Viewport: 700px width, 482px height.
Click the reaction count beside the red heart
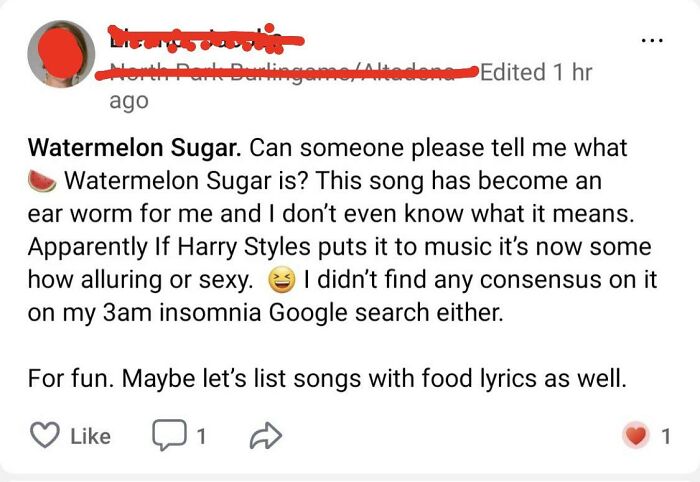666,436
